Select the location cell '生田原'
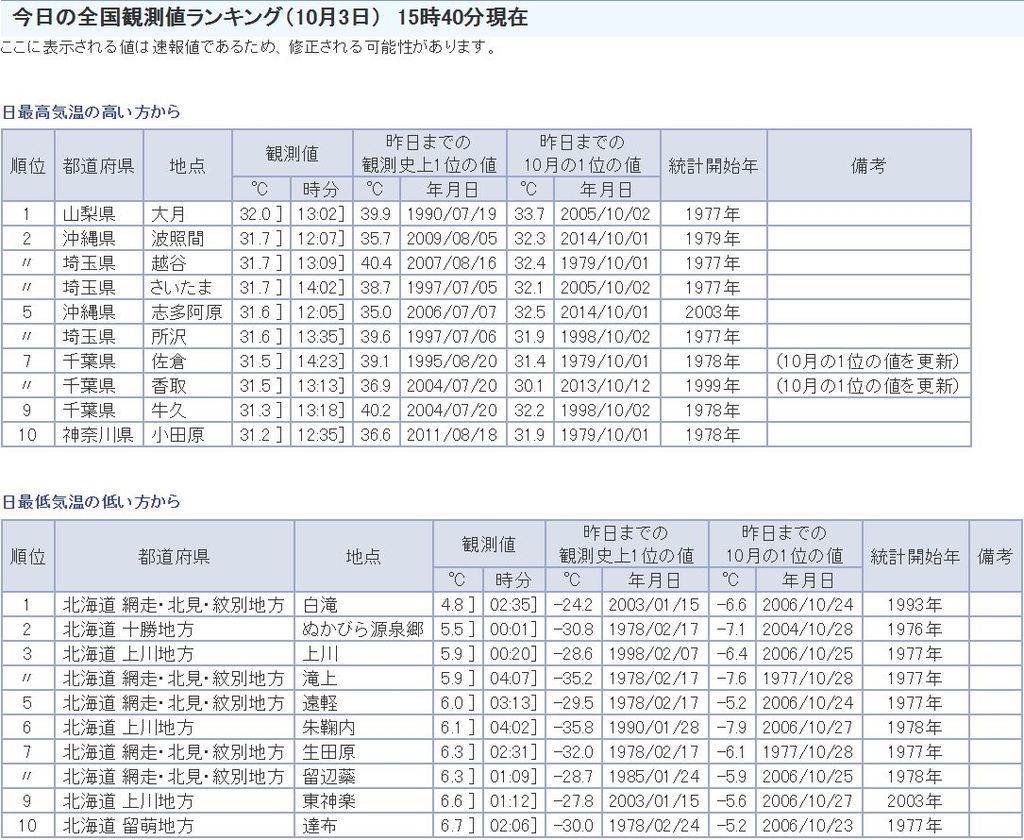Viewport: 1024px width, 840px height. click(x=364, y=752)
